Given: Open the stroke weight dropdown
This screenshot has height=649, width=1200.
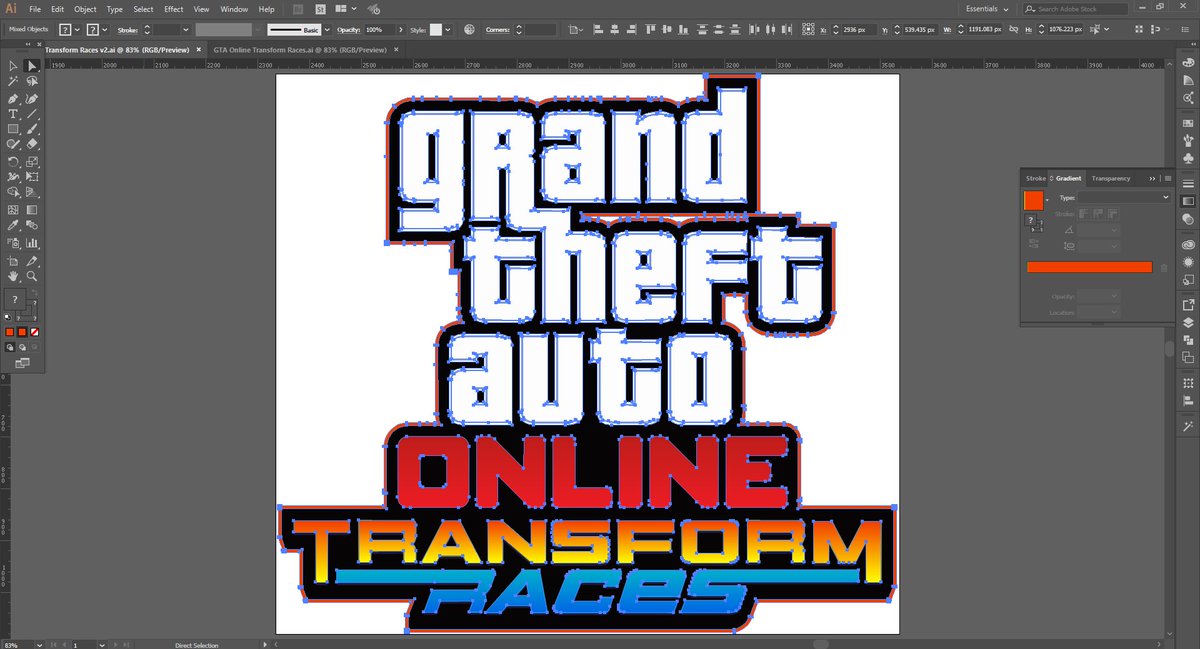Looking at the screenshot, I should click(x=186, y=30).
